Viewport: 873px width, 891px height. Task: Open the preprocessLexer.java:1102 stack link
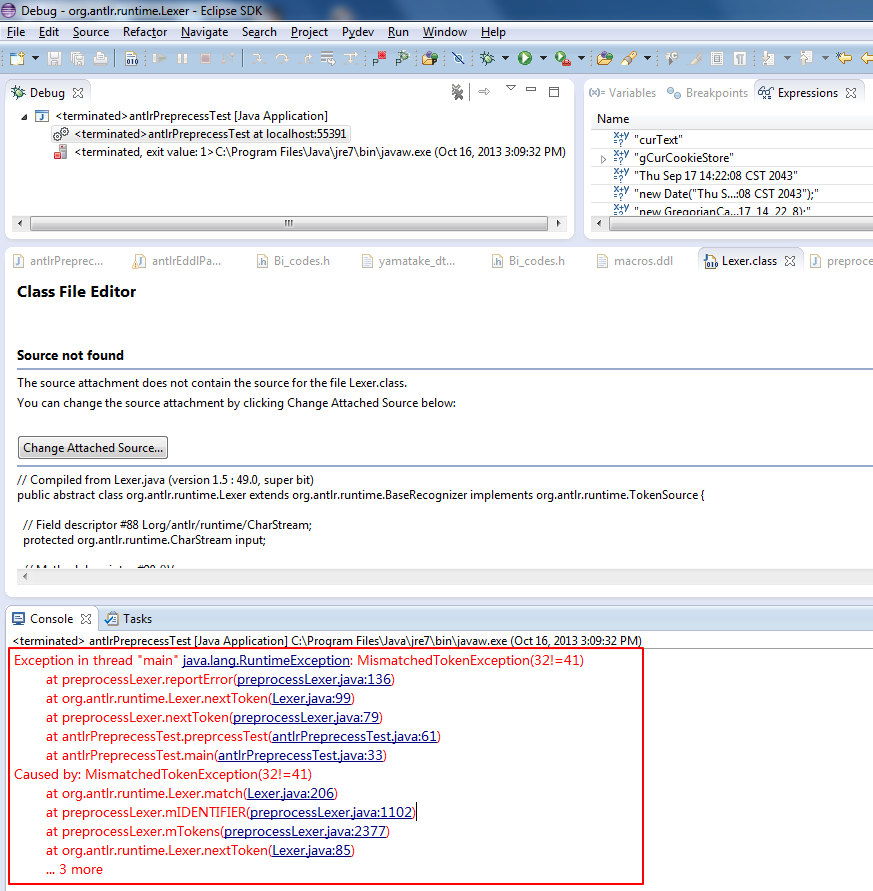pos(331,813)
